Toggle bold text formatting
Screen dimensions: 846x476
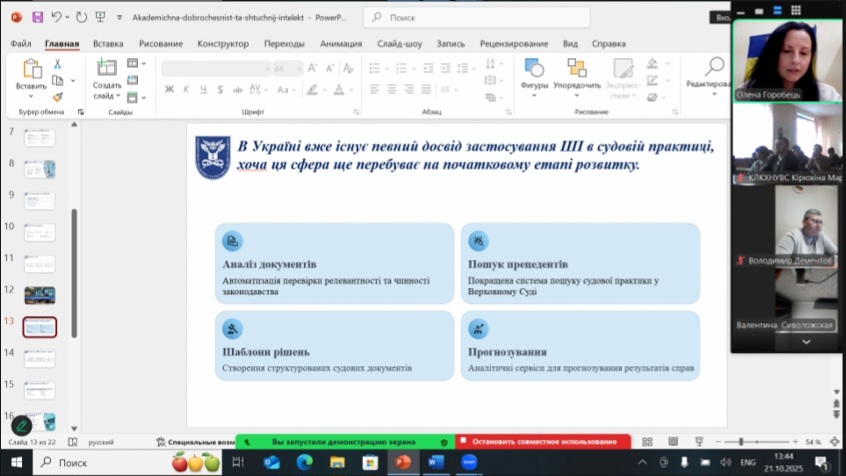point(169,89)
